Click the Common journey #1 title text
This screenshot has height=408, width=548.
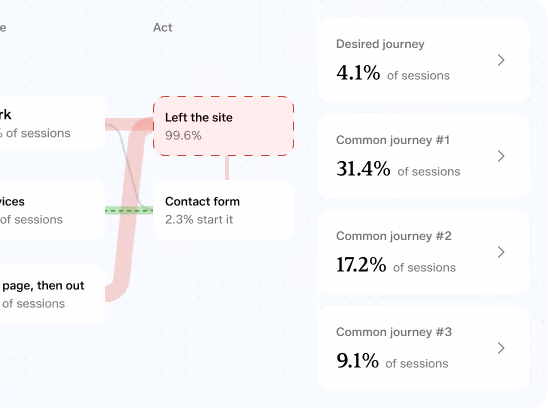[393, 140]
